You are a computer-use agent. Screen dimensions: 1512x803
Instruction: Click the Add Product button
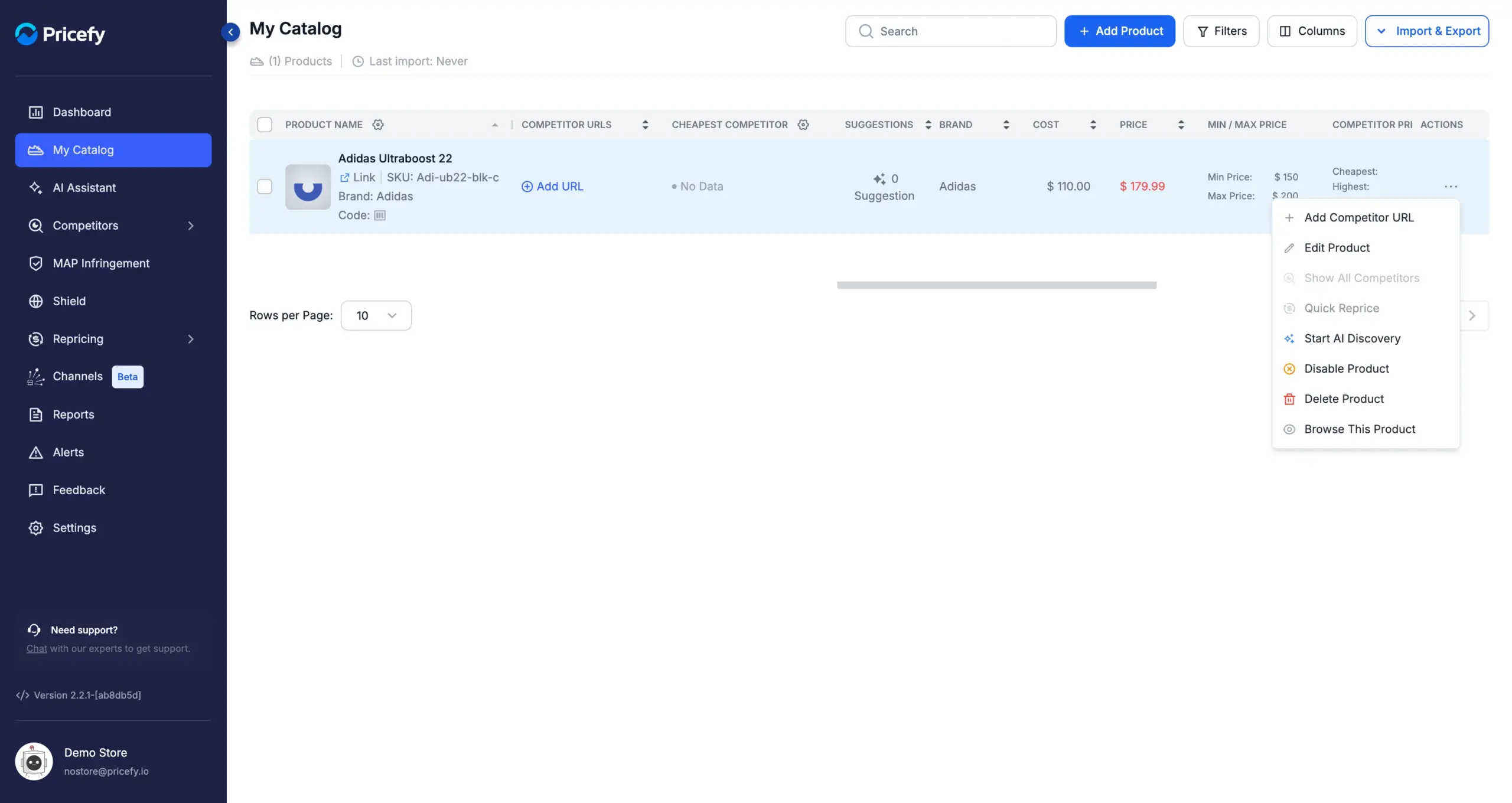click(1120, 31)
